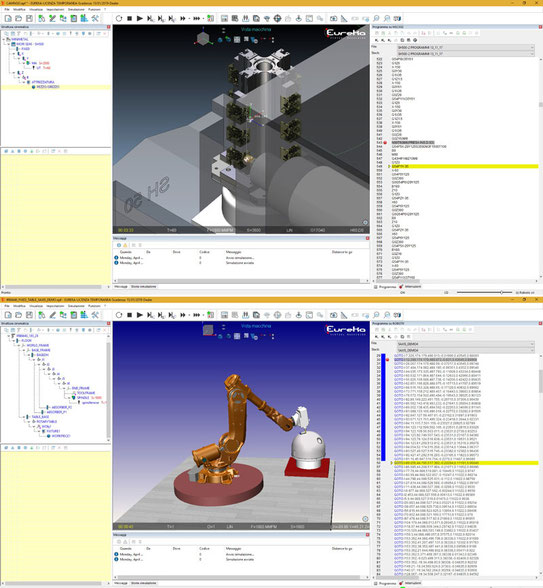
Task: Select the PEZZO GREZZO item in top tree
Action: 48,87
